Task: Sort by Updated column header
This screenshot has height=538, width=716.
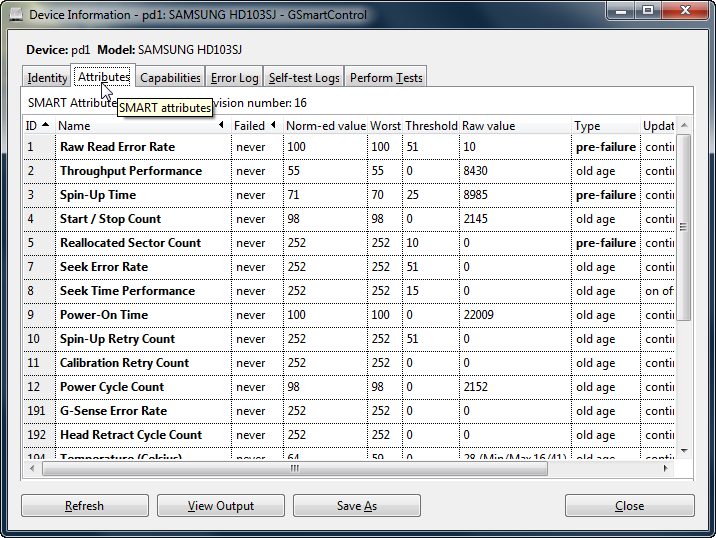Action: 658,126
